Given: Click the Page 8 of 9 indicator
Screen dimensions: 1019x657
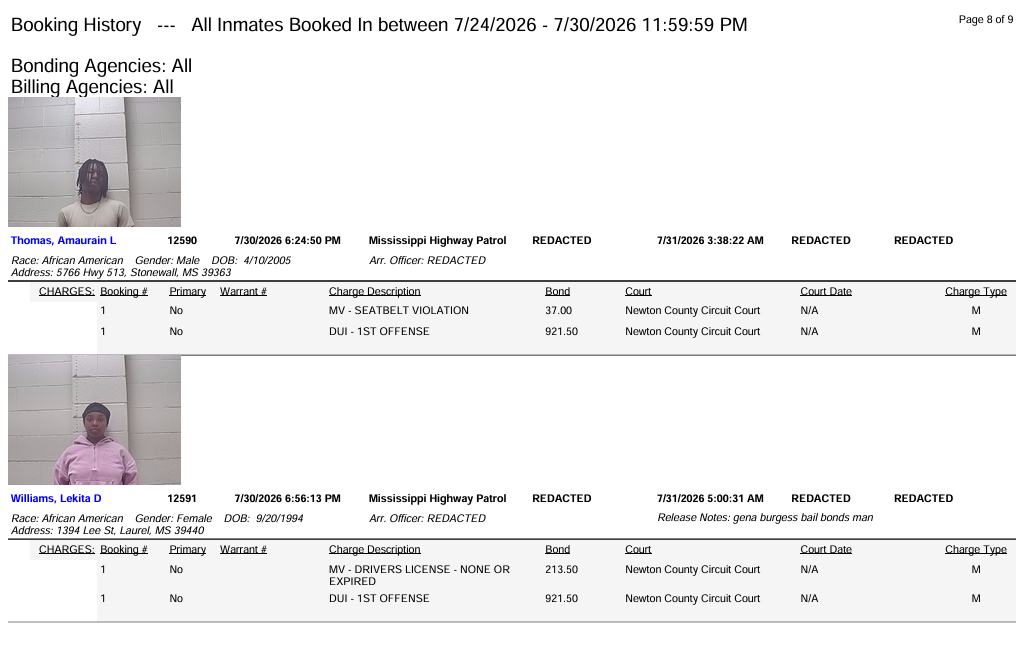Looking at the screenshot, I should 986,19.
